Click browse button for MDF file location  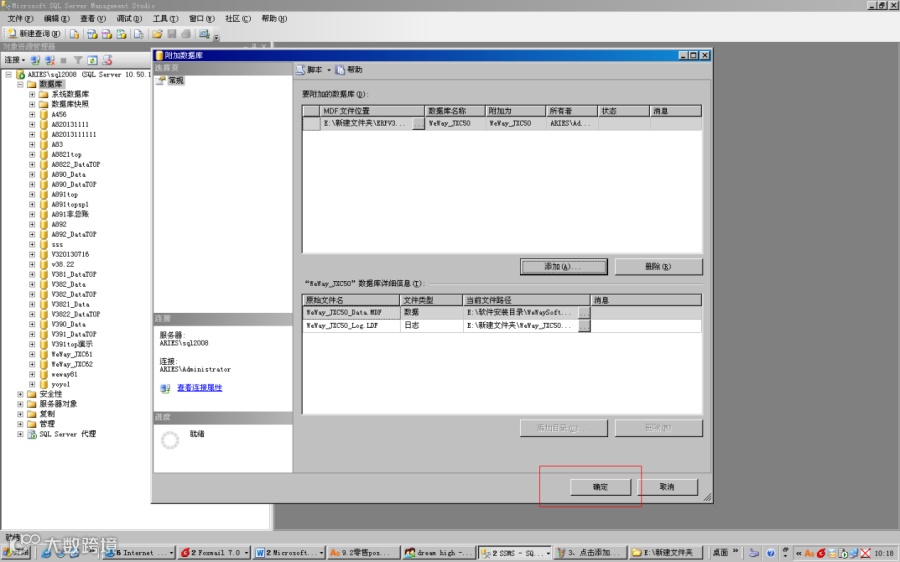tap(418, 123)
